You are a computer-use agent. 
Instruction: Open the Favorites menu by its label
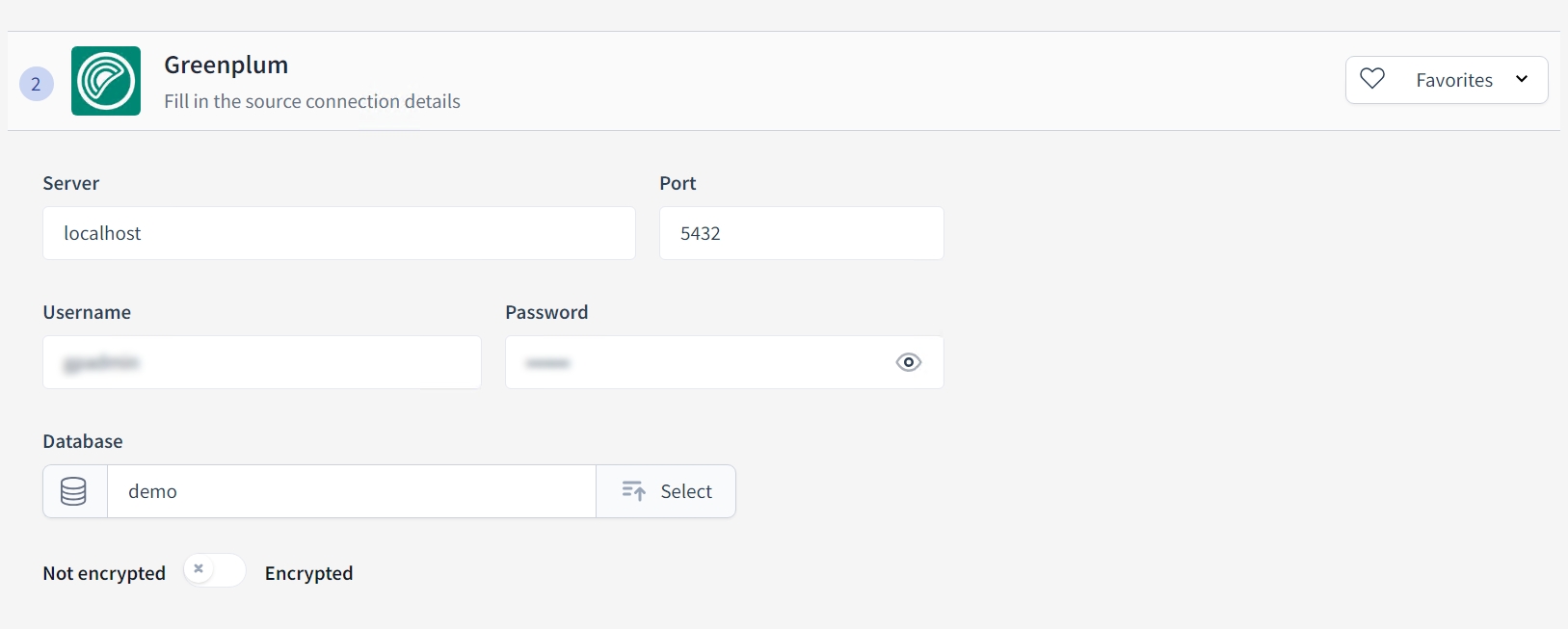point(1453,80)
